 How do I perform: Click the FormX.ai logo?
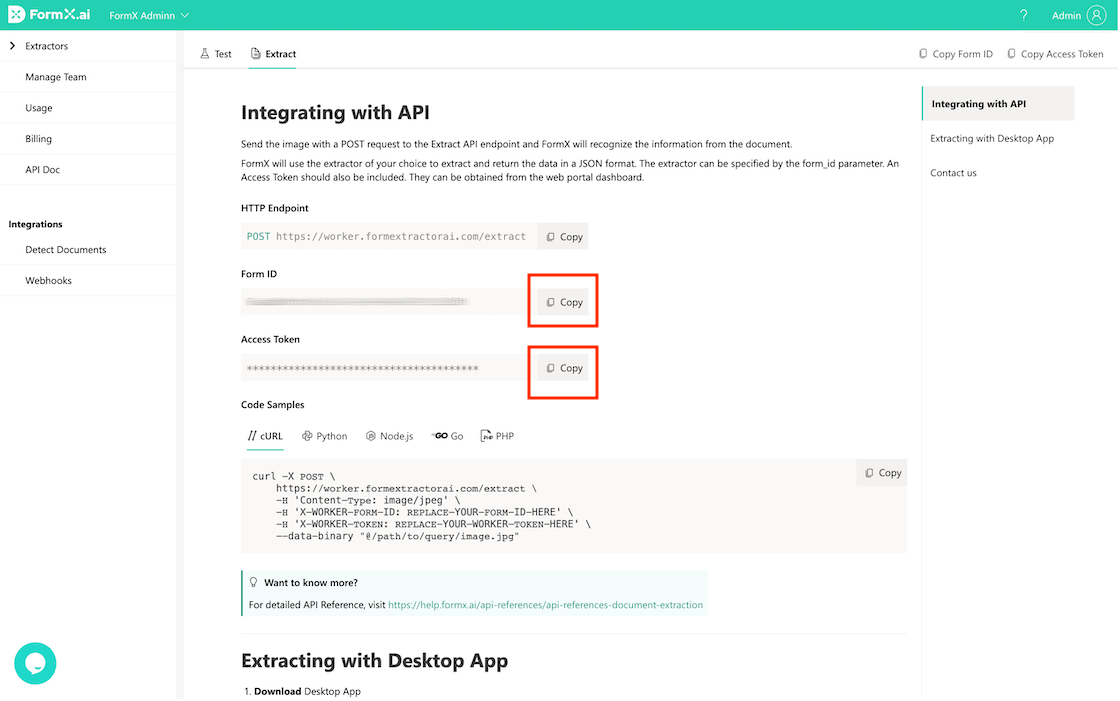[50, 15]
